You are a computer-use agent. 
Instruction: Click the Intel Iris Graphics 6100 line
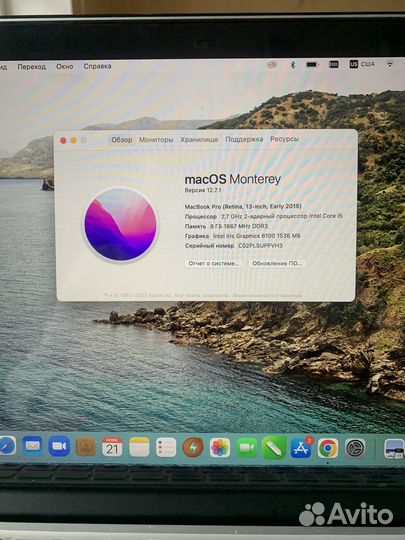[x=242, y=236]
